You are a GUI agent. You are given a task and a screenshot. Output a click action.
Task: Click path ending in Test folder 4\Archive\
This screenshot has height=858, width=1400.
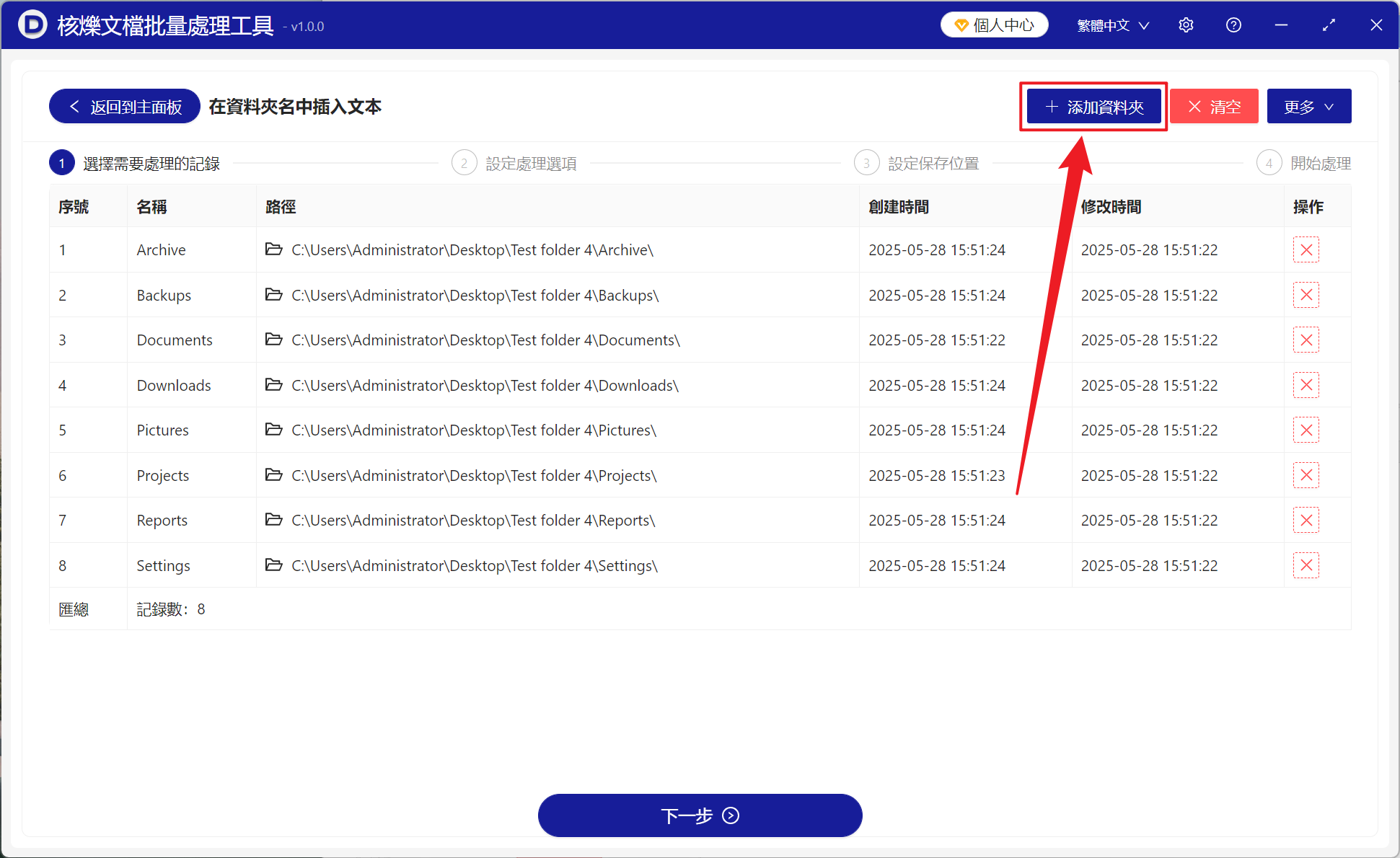click(x=472, y=250)
